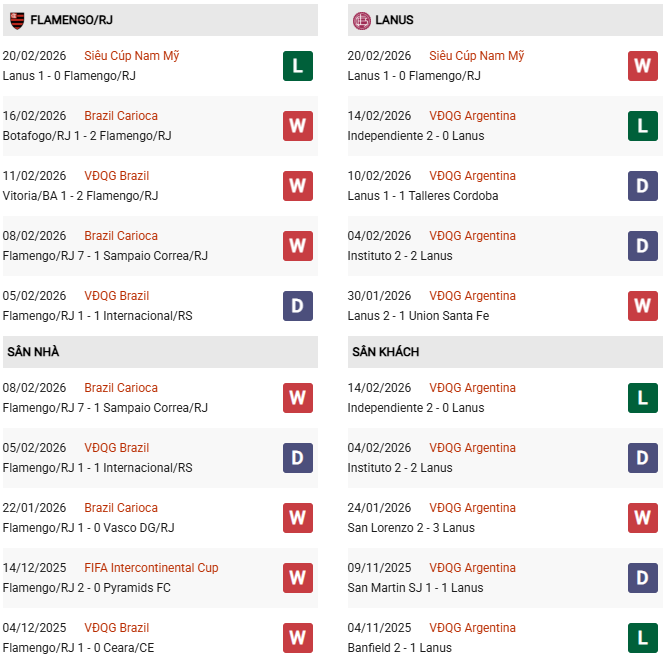Screen dimensions: 666x661
Task: Select the SÂN NHÀ section header
Action: (x=34, y=352)
